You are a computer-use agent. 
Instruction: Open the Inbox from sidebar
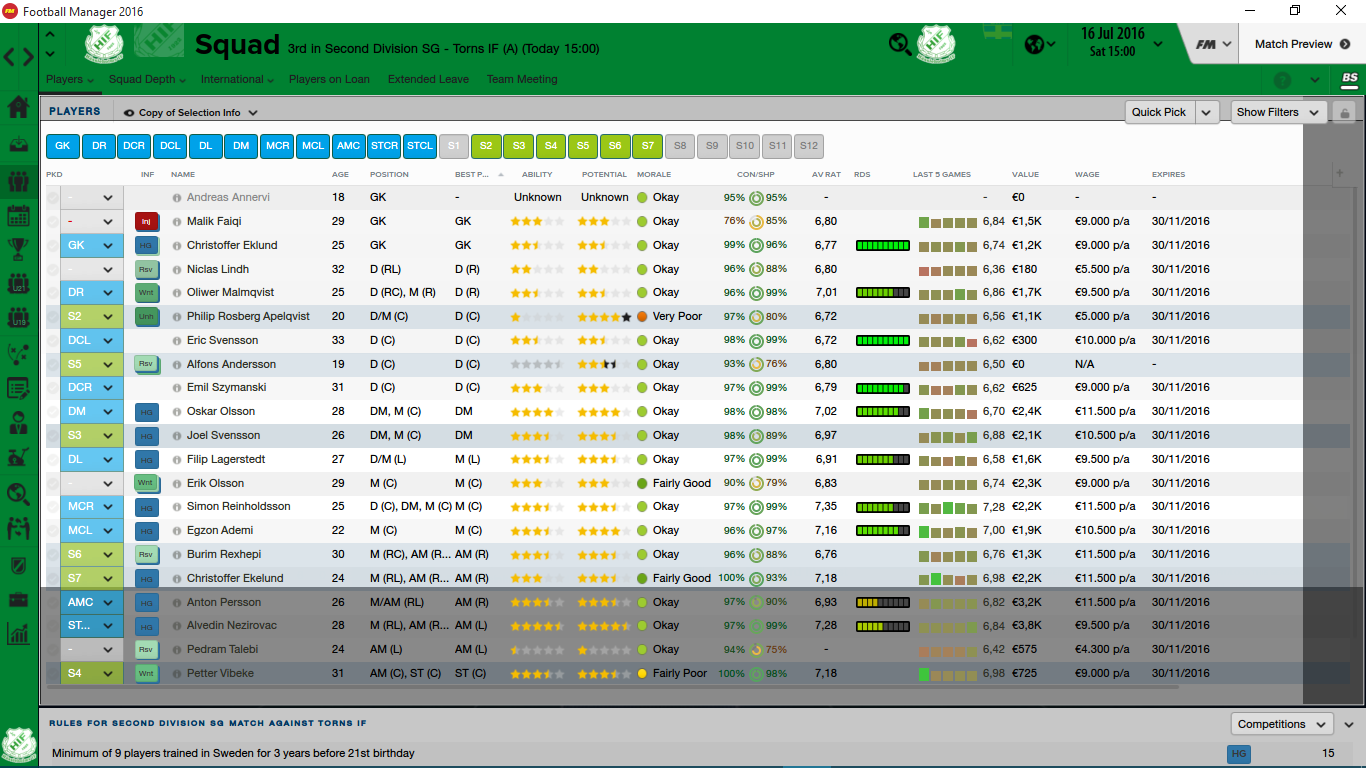coord(18,146)
